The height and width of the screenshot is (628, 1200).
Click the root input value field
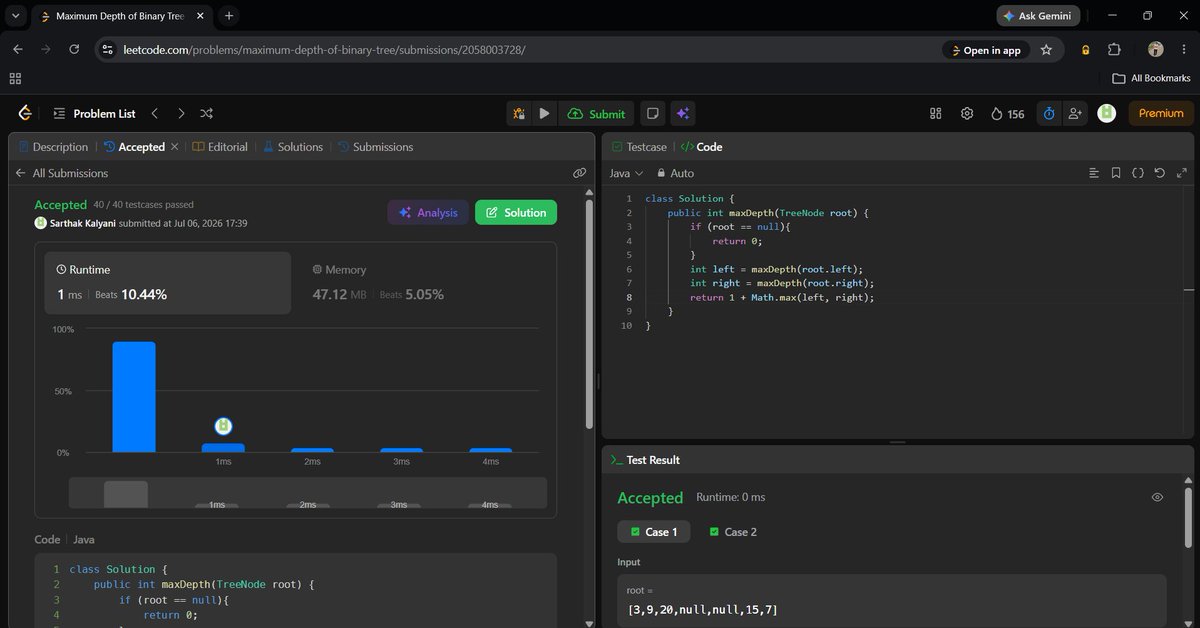pos(892,600)
